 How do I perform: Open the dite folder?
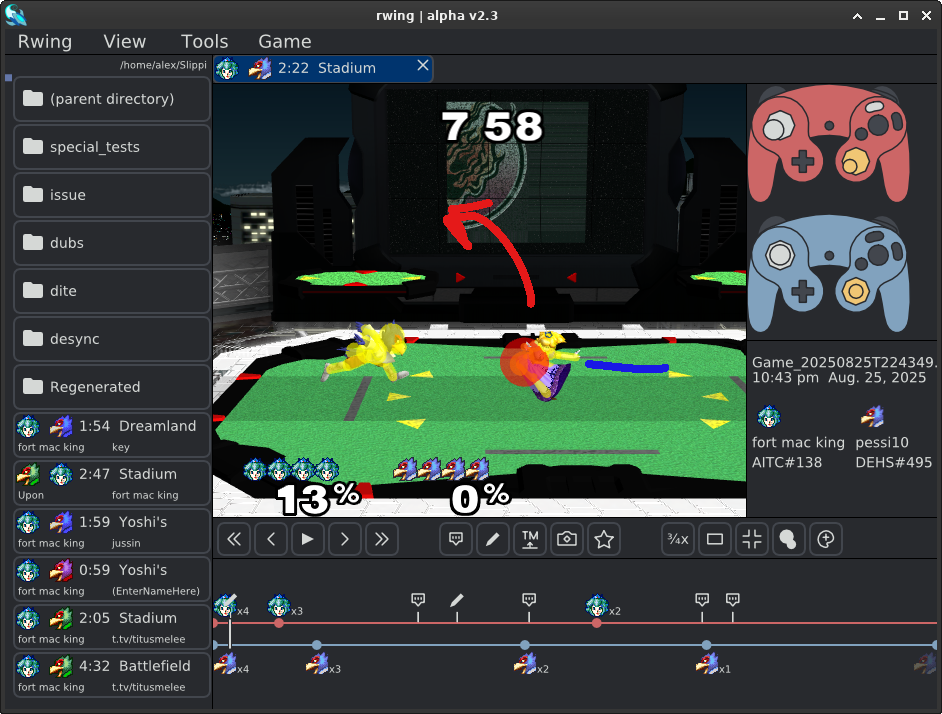112,291
